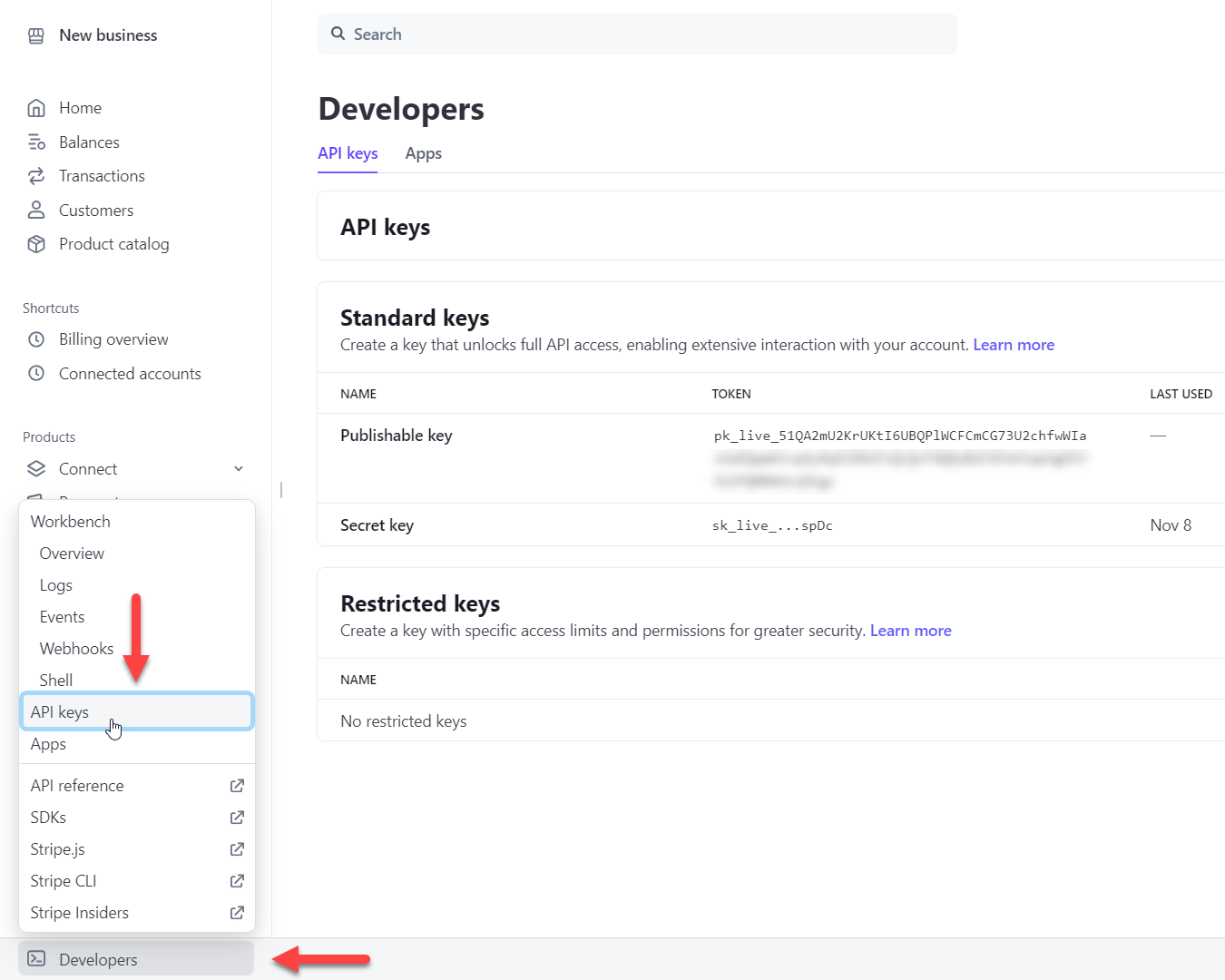Click Learn more under Restricted keys
This screenshot has height=980, width=1225.
point(911,631)
